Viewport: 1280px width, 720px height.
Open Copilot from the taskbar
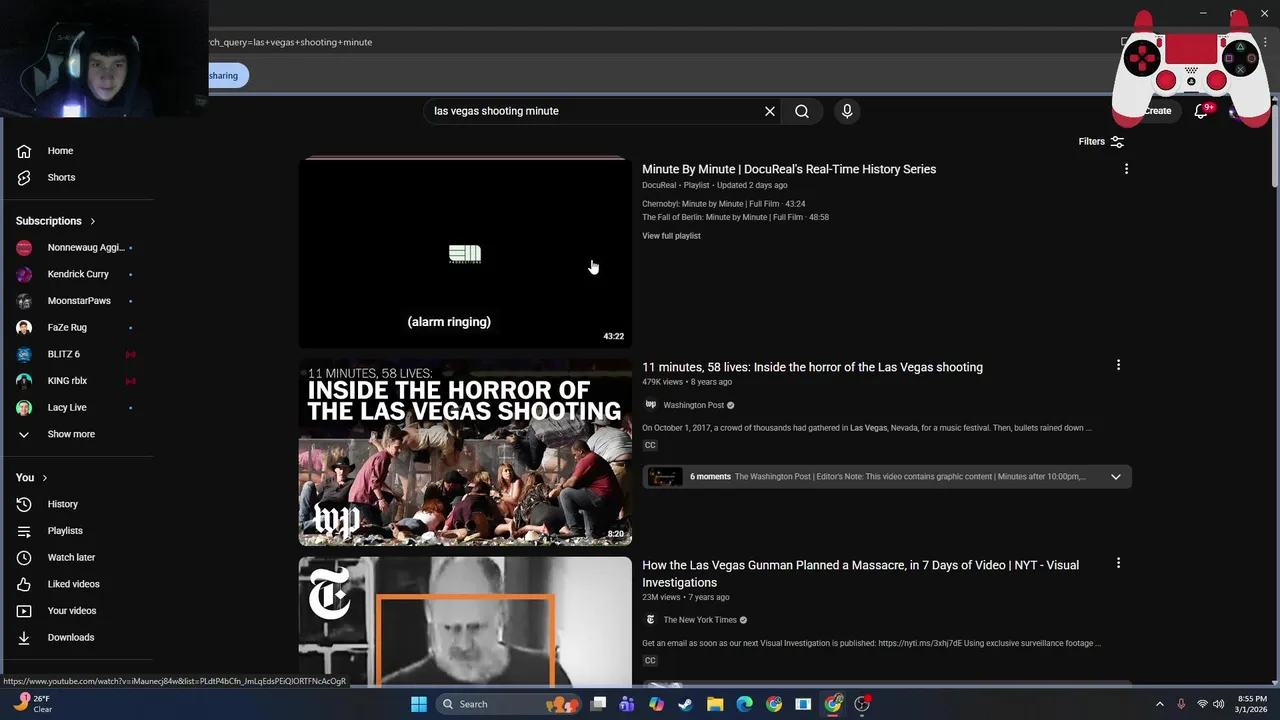click(656, 704)
